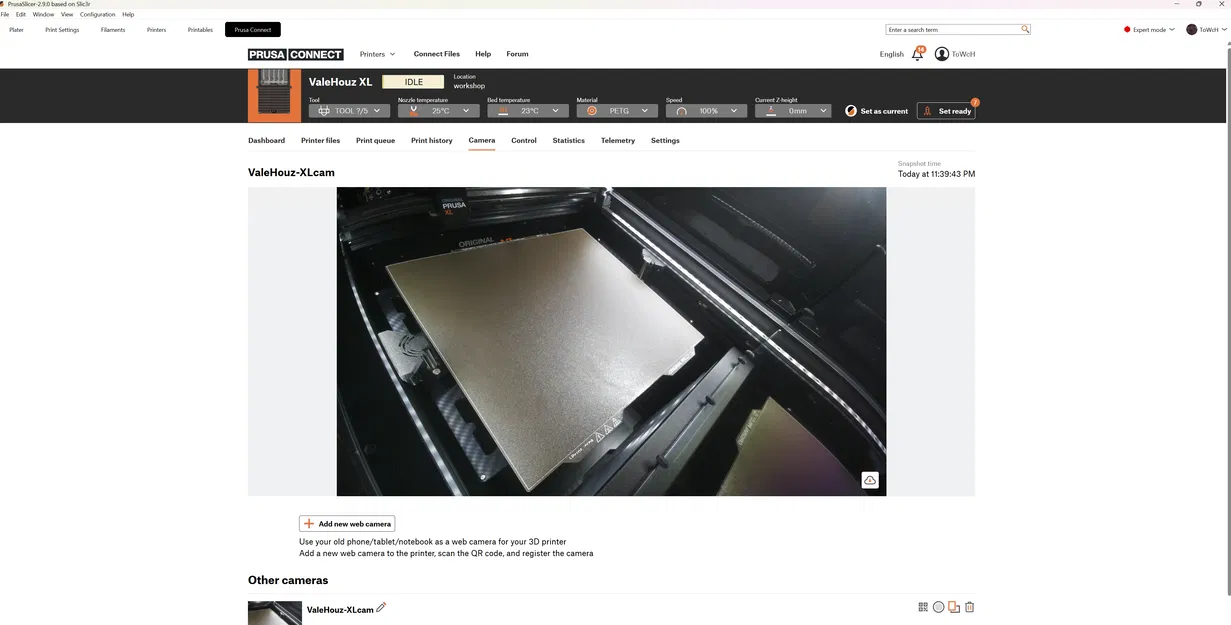Click the ToWcH user avatar icon
Screen dimensions: 1231x625
941,54
